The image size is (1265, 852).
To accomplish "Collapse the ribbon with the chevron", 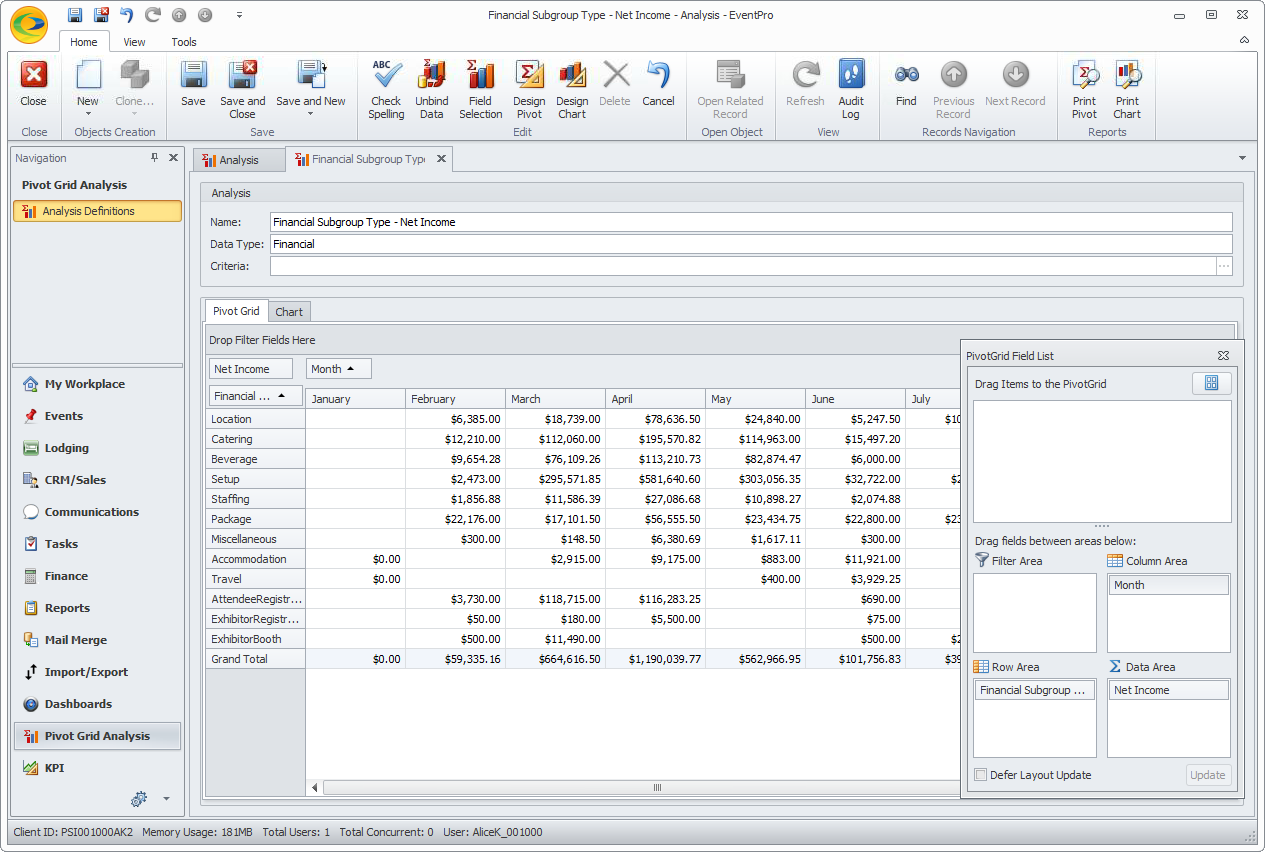I will [x=1244, y=41].
